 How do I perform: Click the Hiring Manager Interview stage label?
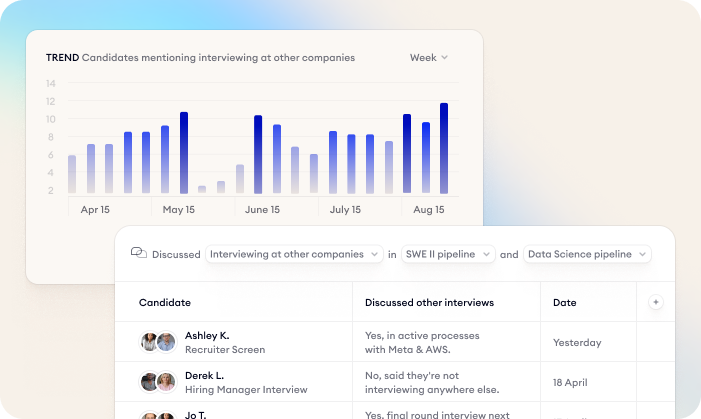[x=246, y=390]
